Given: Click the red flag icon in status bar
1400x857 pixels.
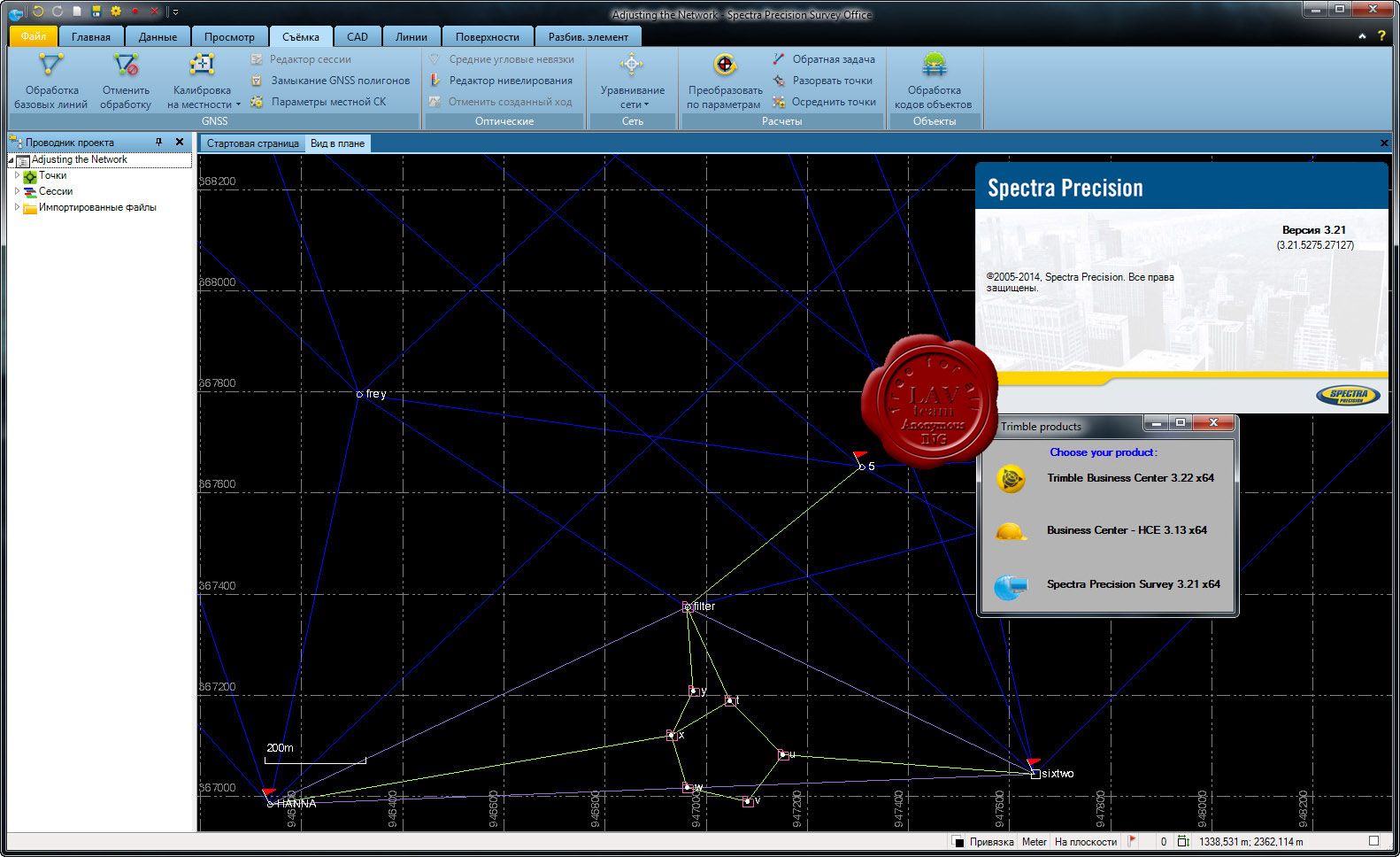Looking at the screenshot, I should [x=1133, y=841].
